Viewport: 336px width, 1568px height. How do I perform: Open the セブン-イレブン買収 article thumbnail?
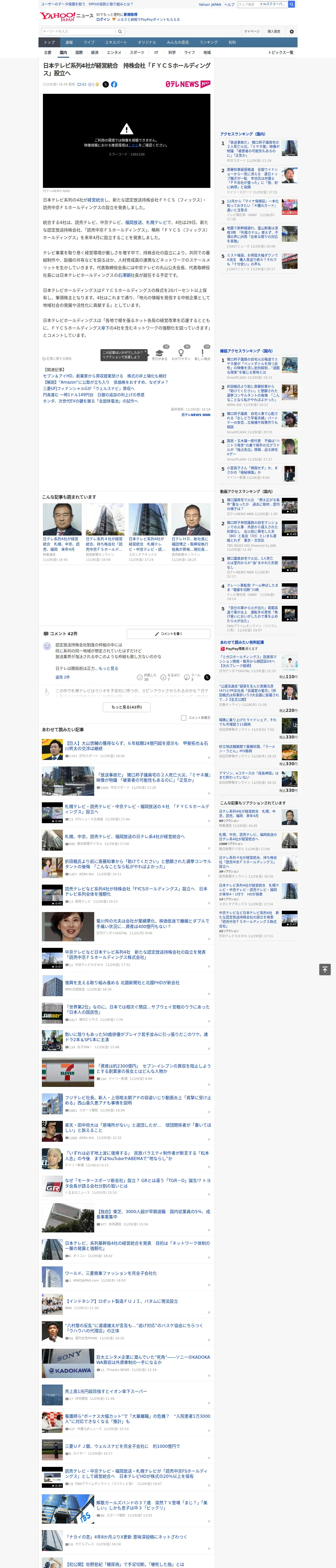click(x=68, y=1073)
